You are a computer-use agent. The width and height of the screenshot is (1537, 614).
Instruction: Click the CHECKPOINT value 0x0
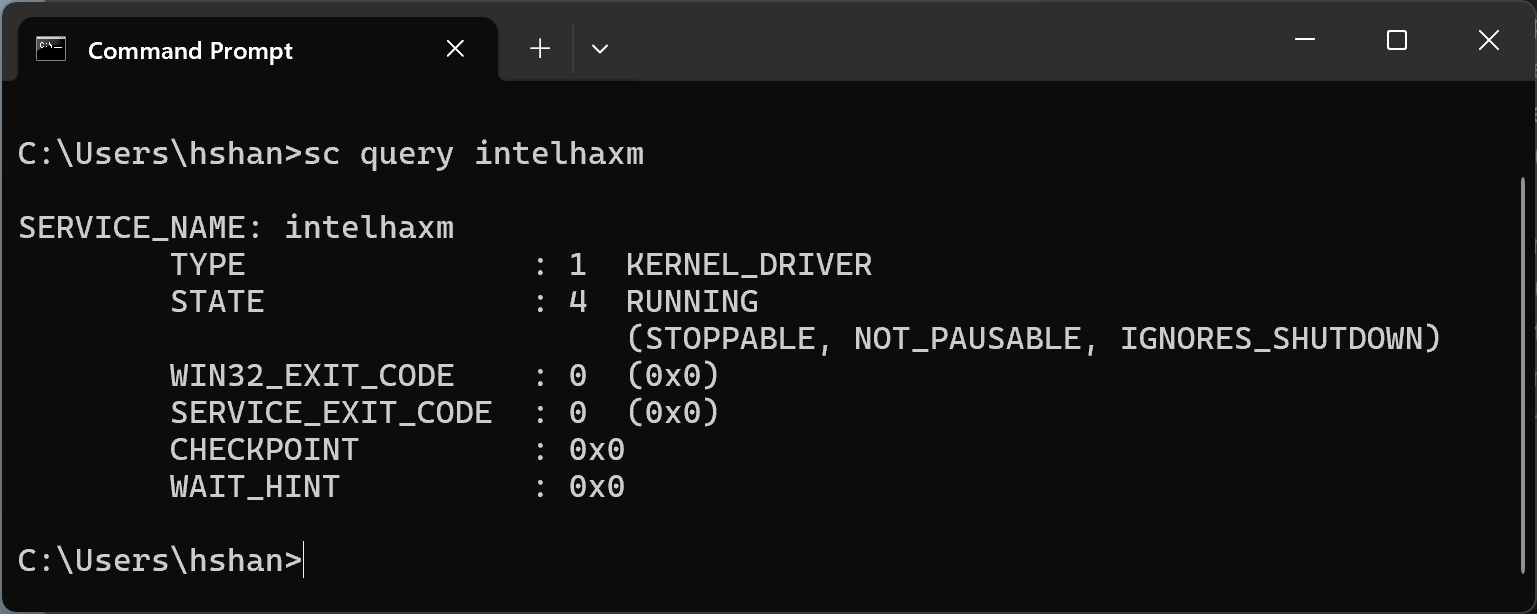(596, 450)
